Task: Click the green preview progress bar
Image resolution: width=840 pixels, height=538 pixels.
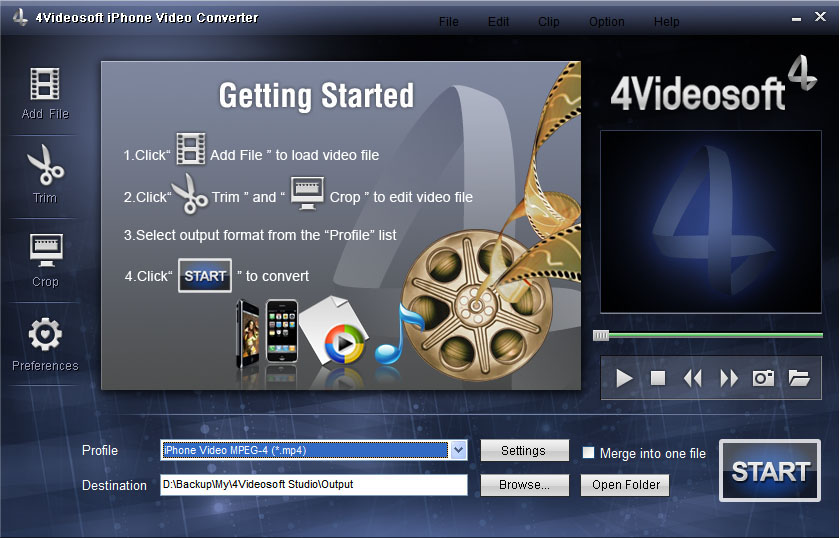Action: point(716,335)
